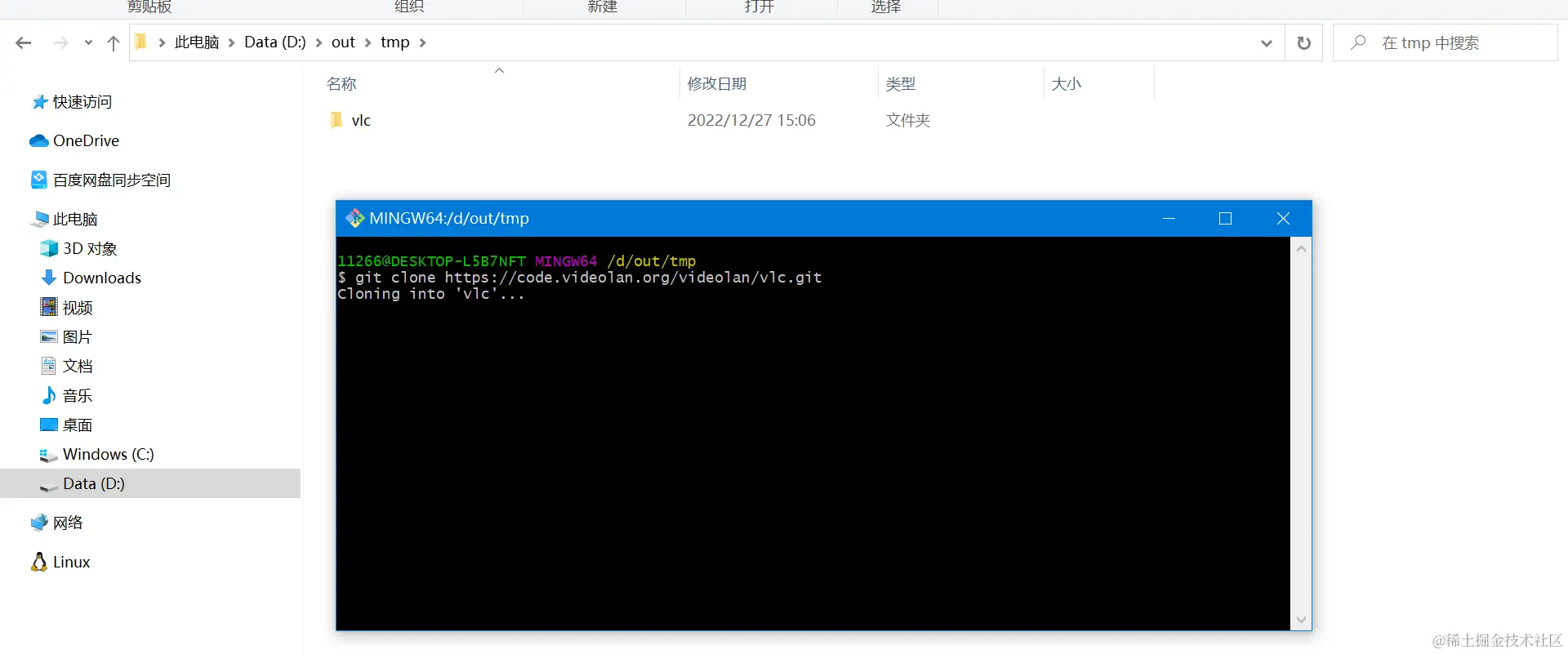This screenshot has height=654, width=1568.
Task: Open Linux in the sidebar
Action: coord(71,562)
